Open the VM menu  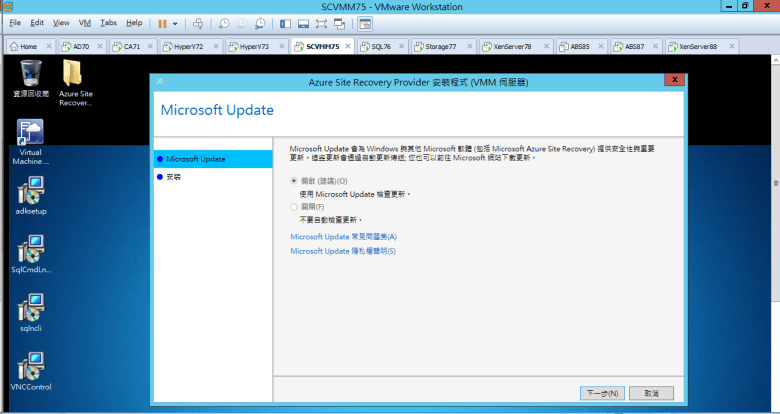[84, 22]
